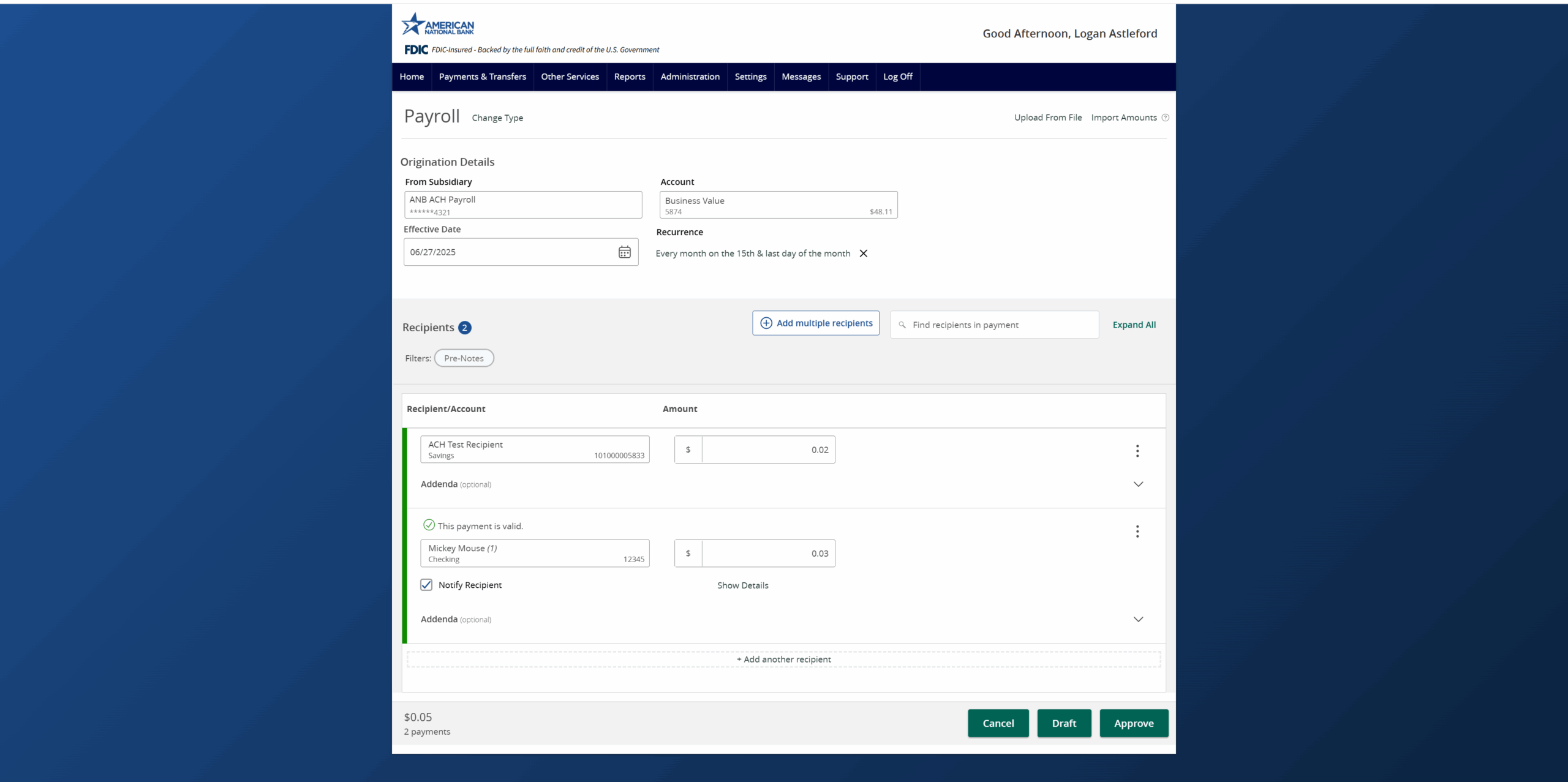Select the Administration menu item
Screen dimensions: 1568x782
690,77
